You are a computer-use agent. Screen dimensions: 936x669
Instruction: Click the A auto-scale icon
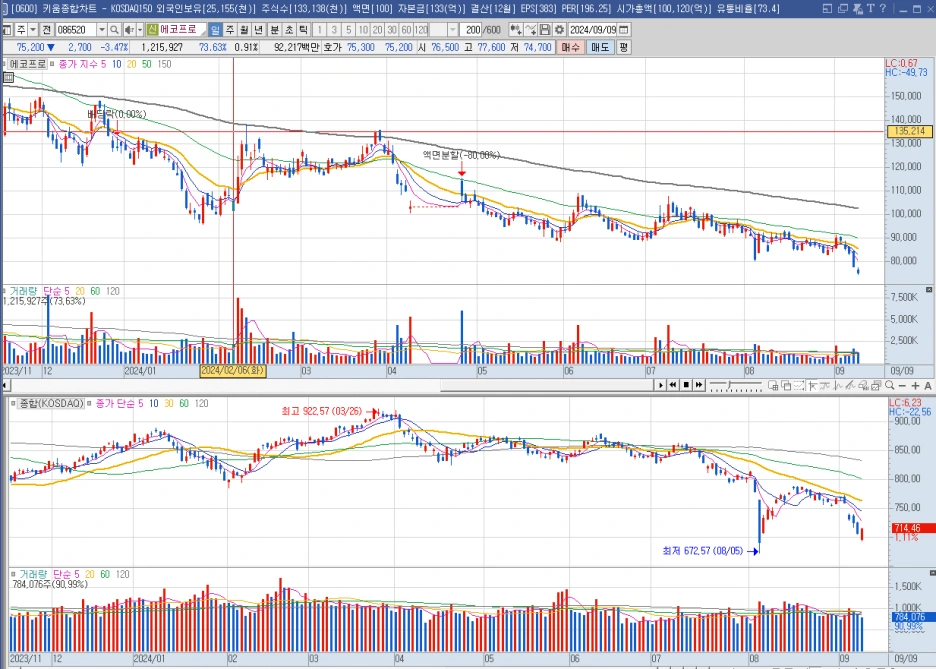(928, 386)
